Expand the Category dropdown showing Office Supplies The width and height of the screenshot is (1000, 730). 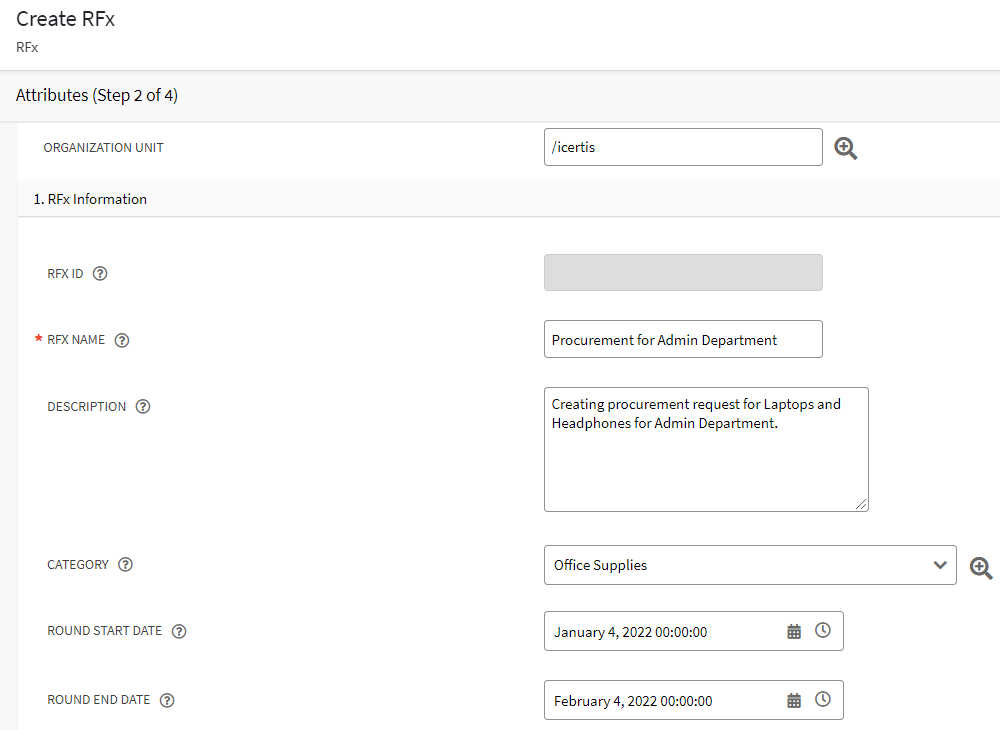(x=939, y=565)
